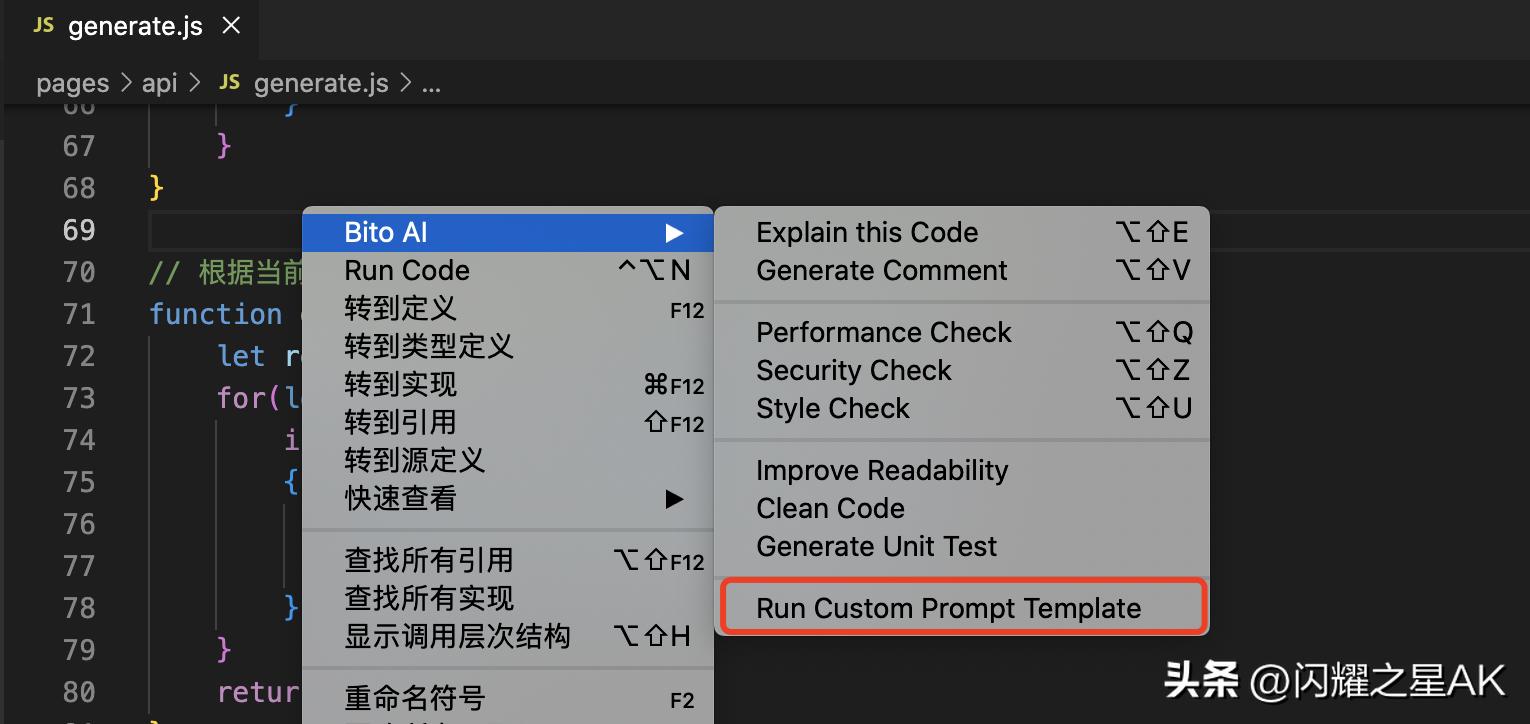Screen dimensions: 1530x724
Task: Open the api breadcrumb segment
Action: coord(159,83)
